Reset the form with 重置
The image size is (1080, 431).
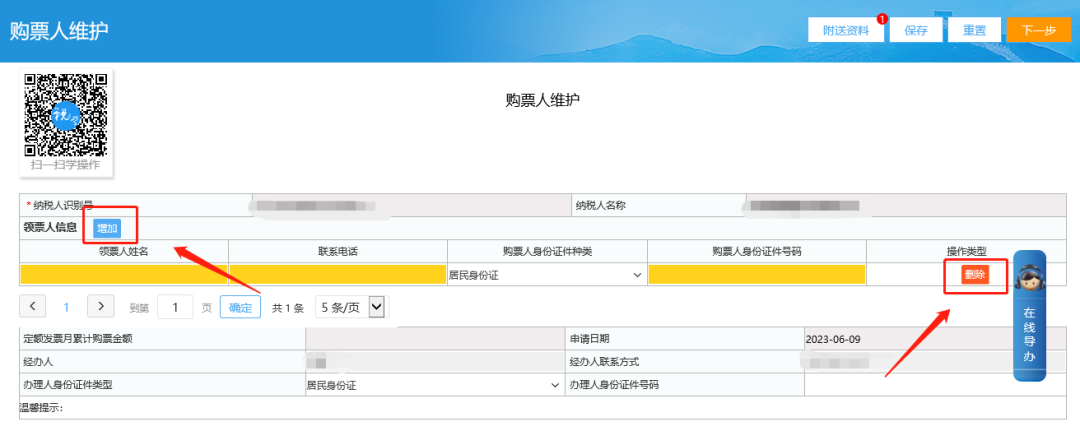click(975, 30)
